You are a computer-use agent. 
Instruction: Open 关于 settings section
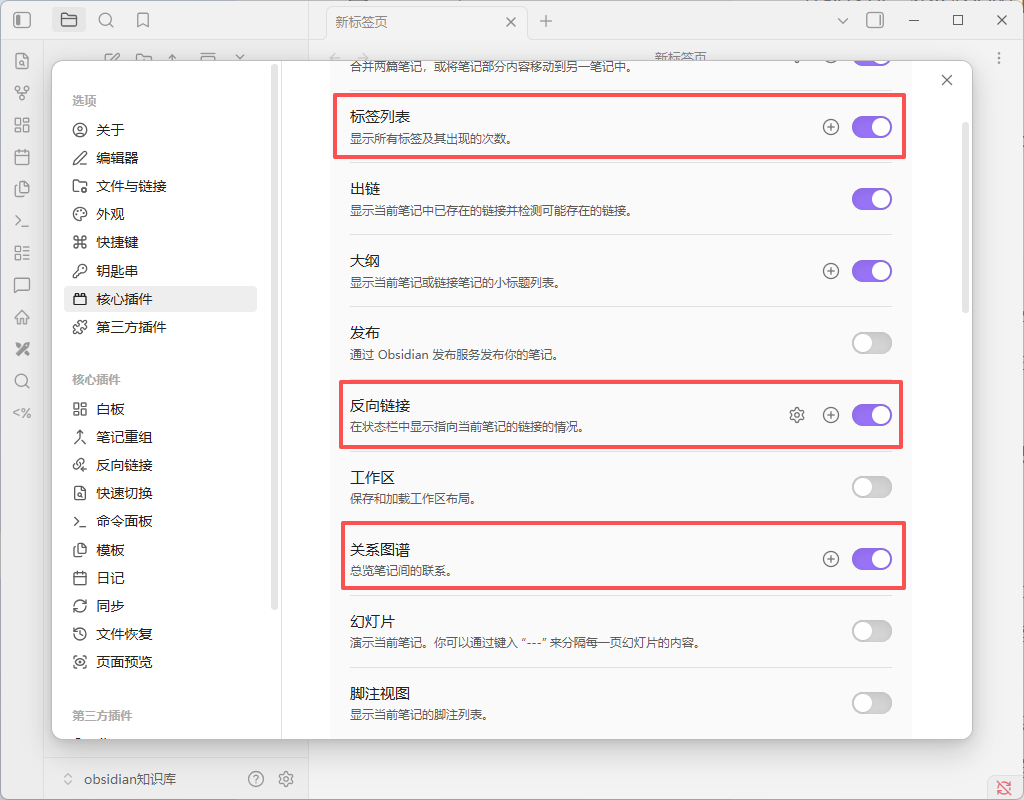pos(161,130)
